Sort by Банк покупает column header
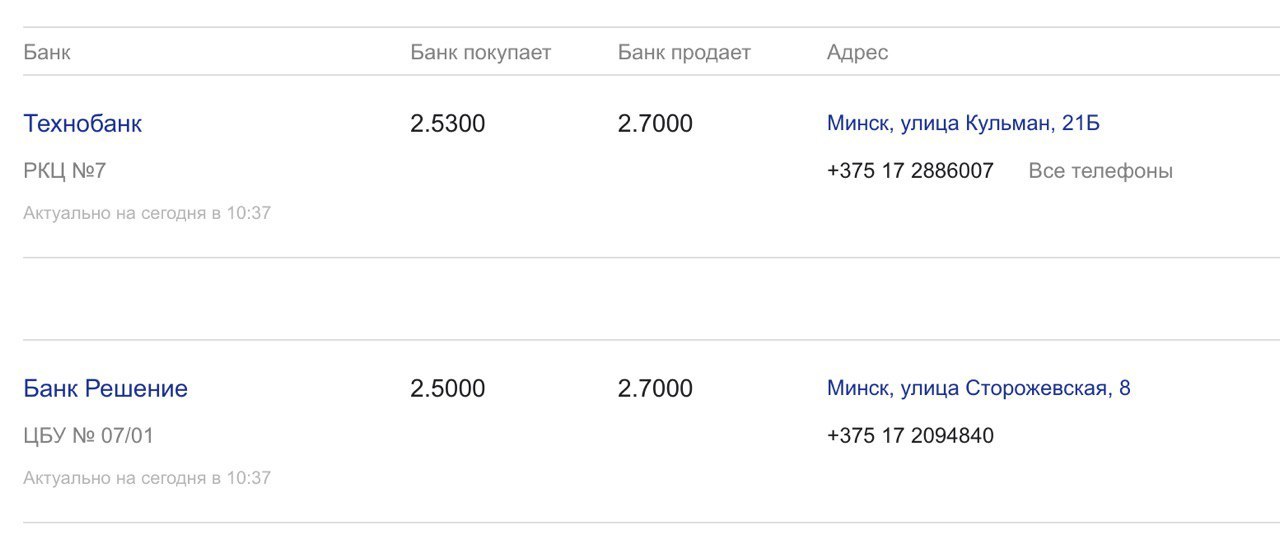Screen dimensions: 1280x535 (480, 52)
